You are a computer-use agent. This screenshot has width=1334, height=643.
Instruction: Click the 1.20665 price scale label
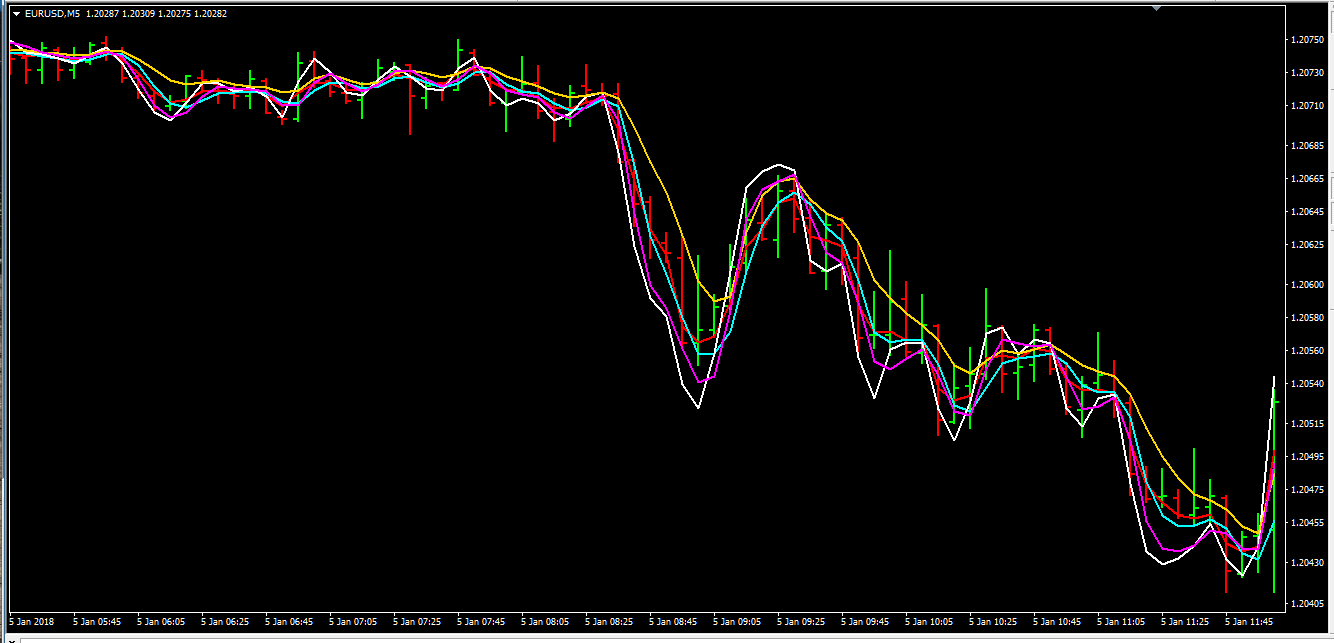click(x=1307, y=179)
